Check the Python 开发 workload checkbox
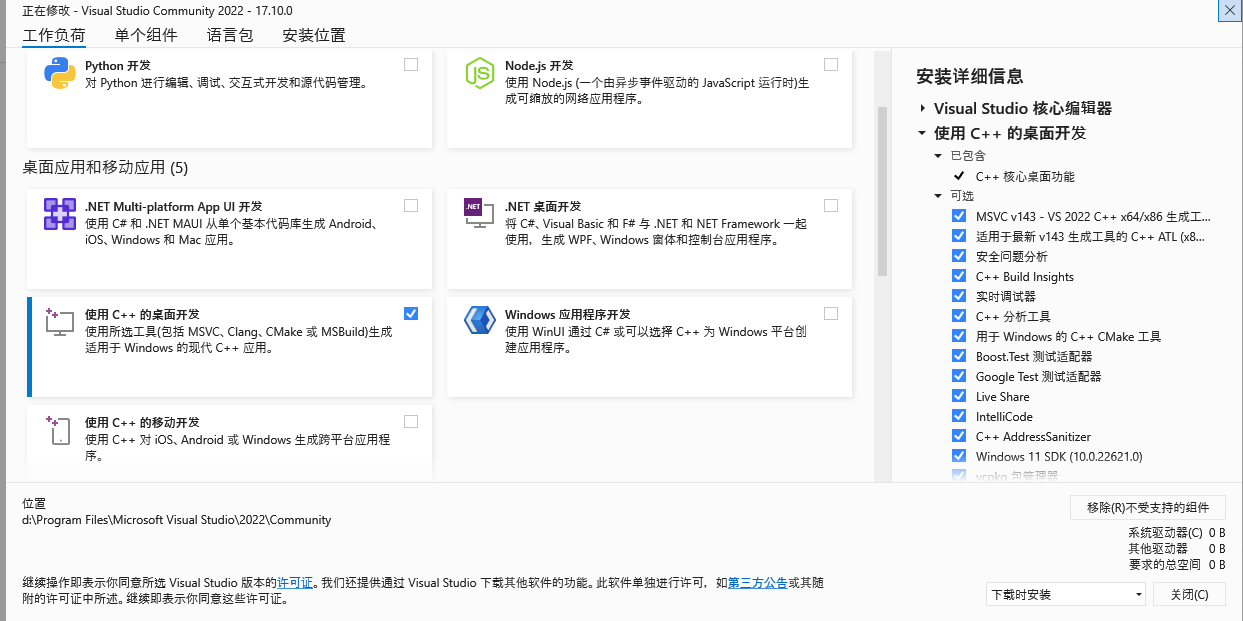 [x=411, y=64]
